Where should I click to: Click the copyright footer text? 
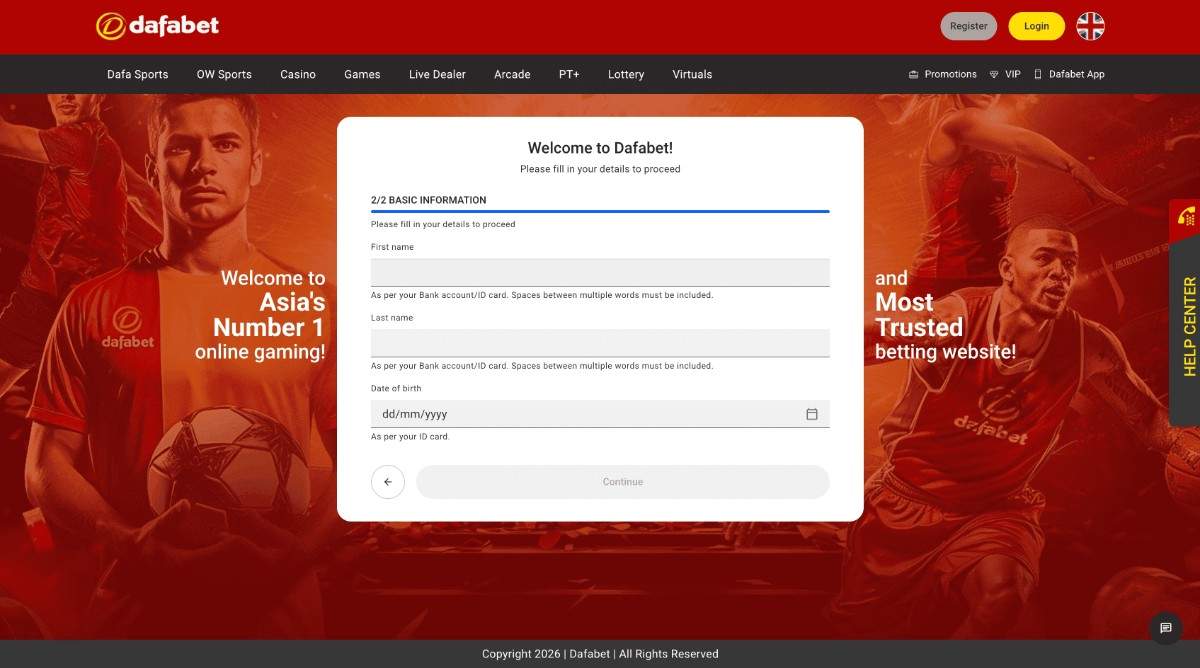[x=600, y=654]
